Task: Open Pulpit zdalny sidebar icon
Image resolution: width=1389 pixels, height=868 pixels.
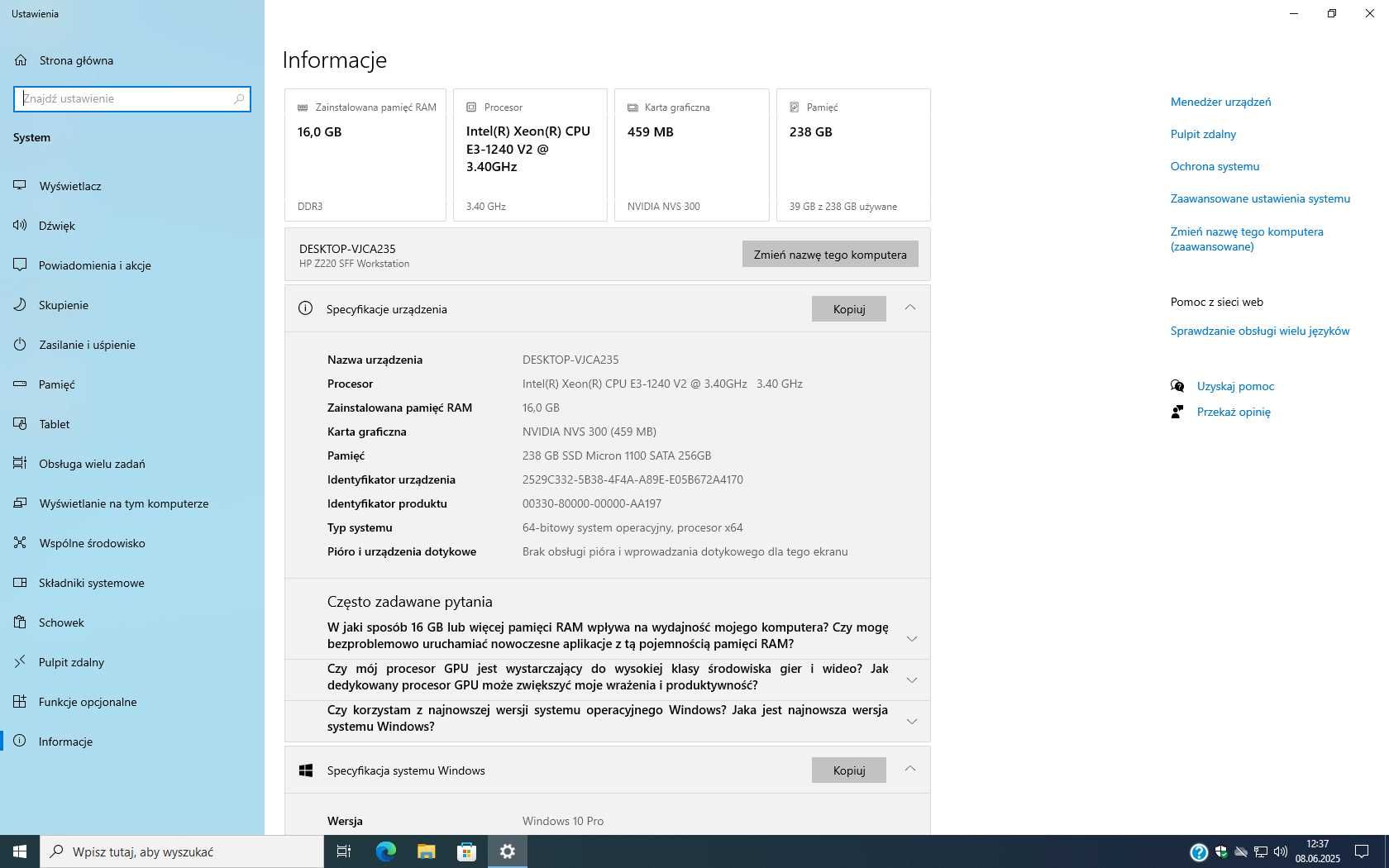Action: coord(20,661)
